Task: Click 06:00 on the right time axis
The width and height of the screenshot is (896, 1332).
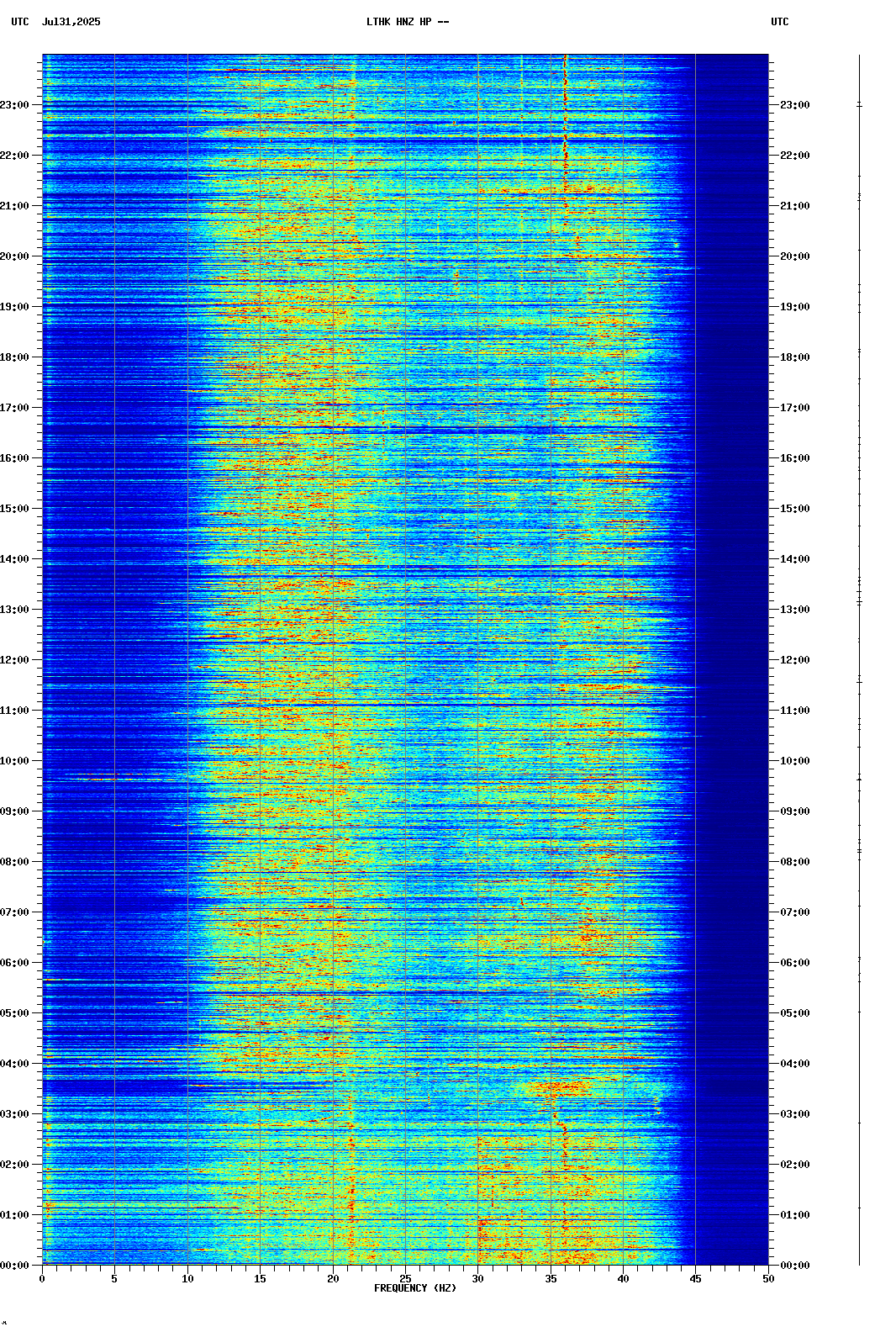Action: tap(795, 963)
